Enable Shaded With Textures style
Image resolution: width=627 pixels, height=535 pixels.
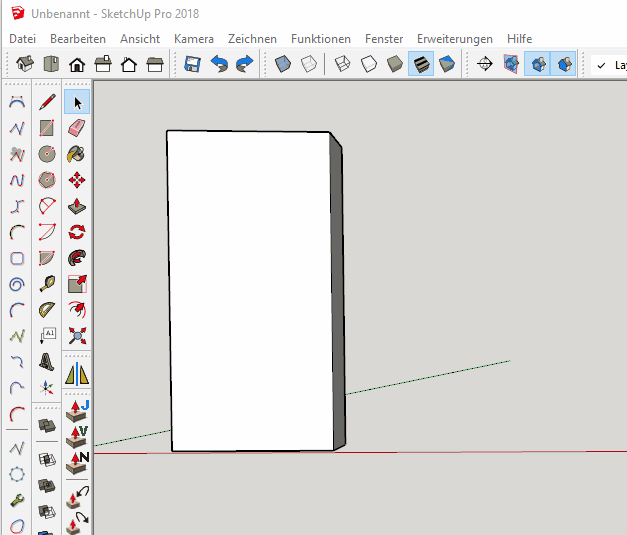(421, 65)
